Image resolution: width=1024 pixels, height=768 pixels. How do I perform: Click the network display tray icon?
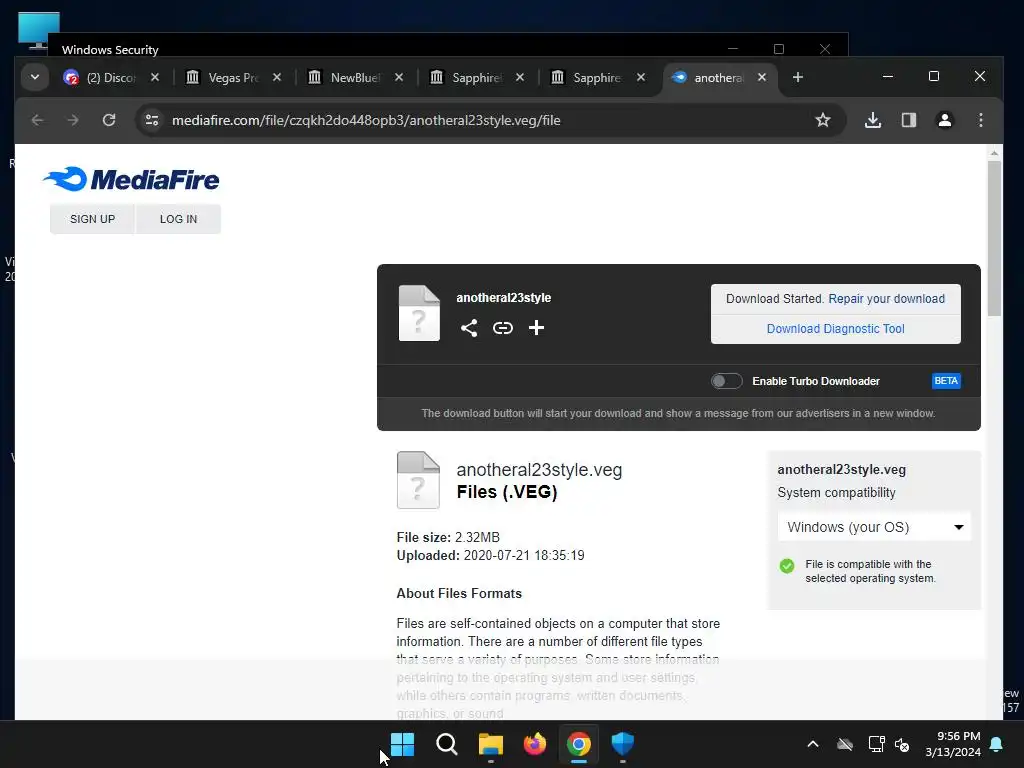coord(876,744)
